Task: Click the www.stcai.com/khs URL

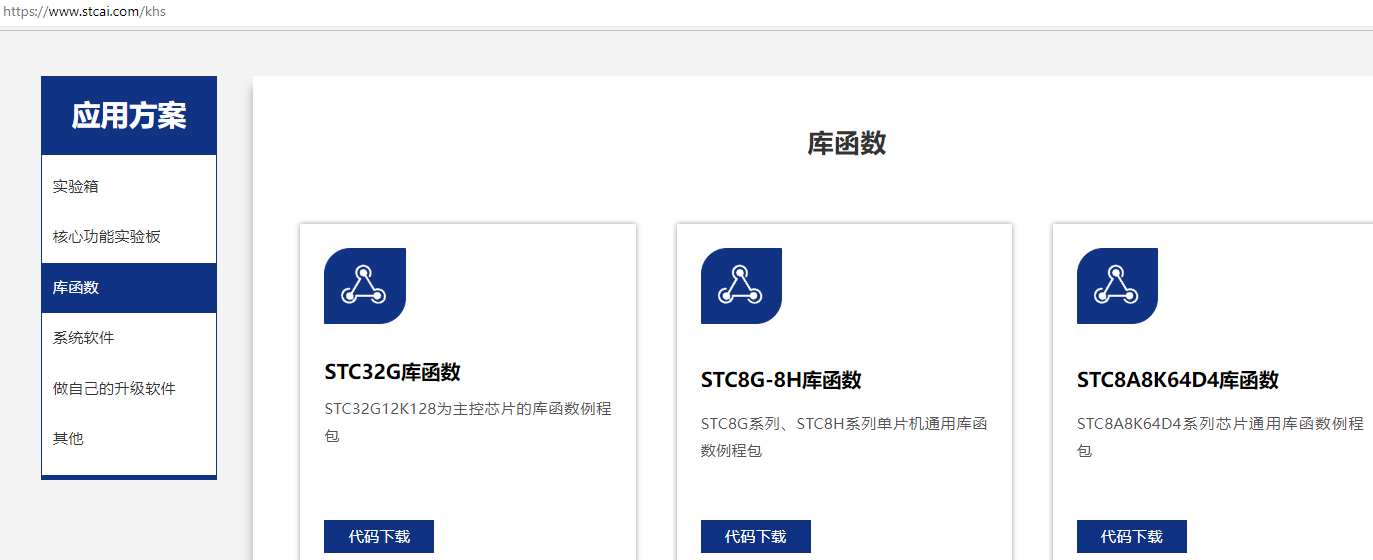Action: (83, 12)
